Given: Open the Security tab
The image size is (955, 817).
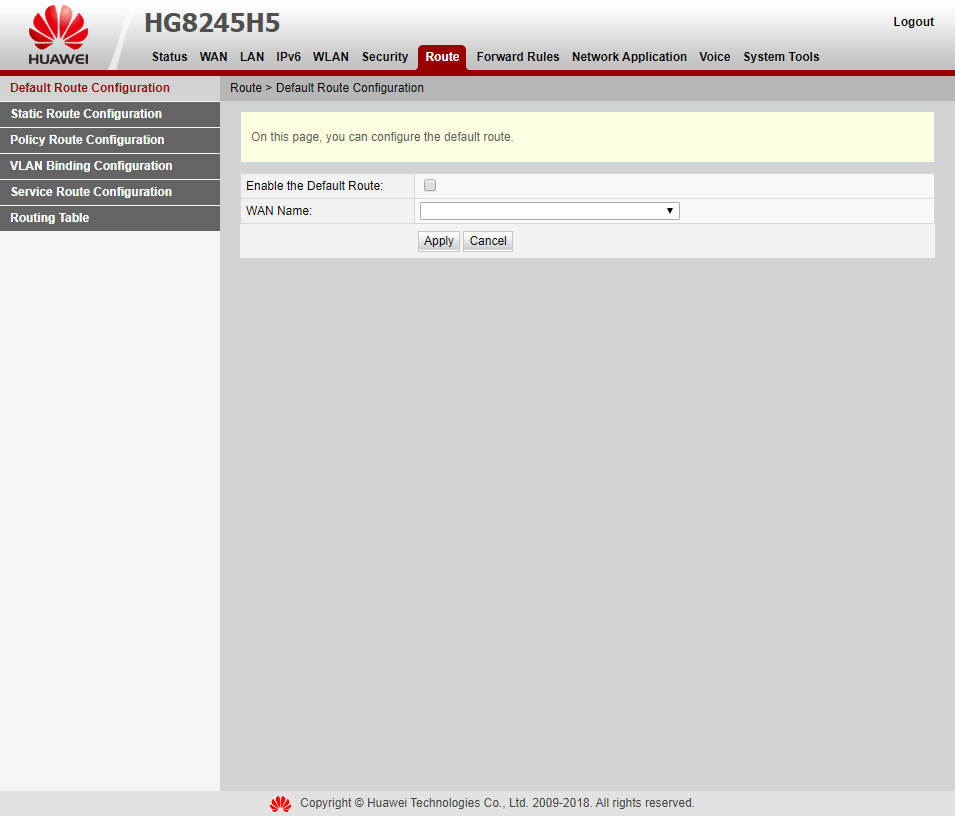Looking at the screenshot, I should click(385, 57).
